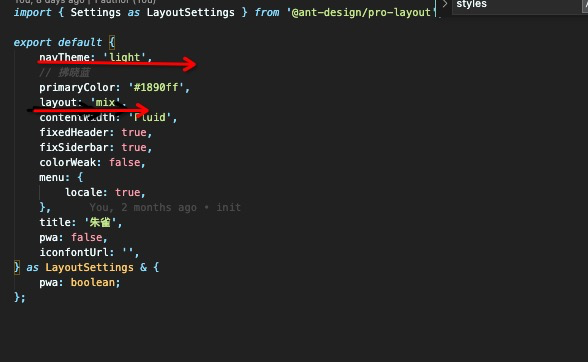Click the git blame annotation 'You, 2 months ago'
This screenshot has height=362, width=588.
pos(143,207)
